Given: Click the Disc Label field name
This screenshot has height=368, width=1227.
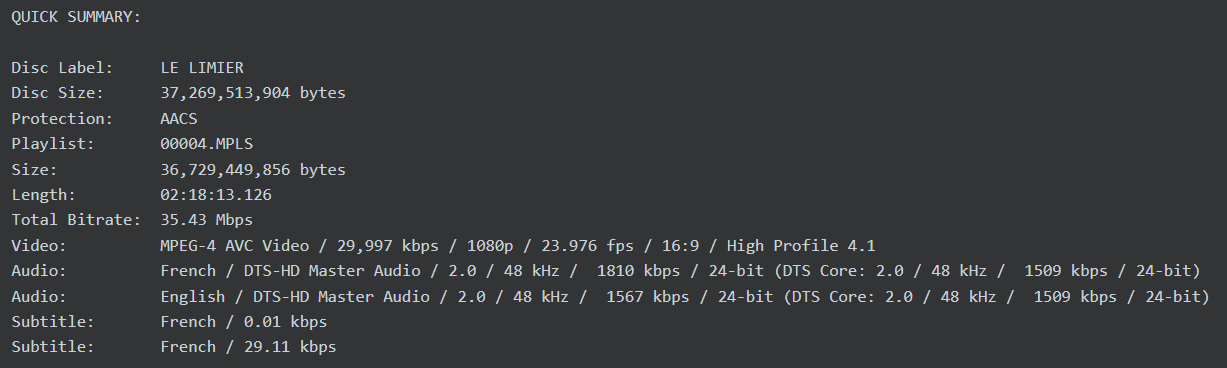Looking at the screenshot, I should pyautogui.click(x=61, y=68).
